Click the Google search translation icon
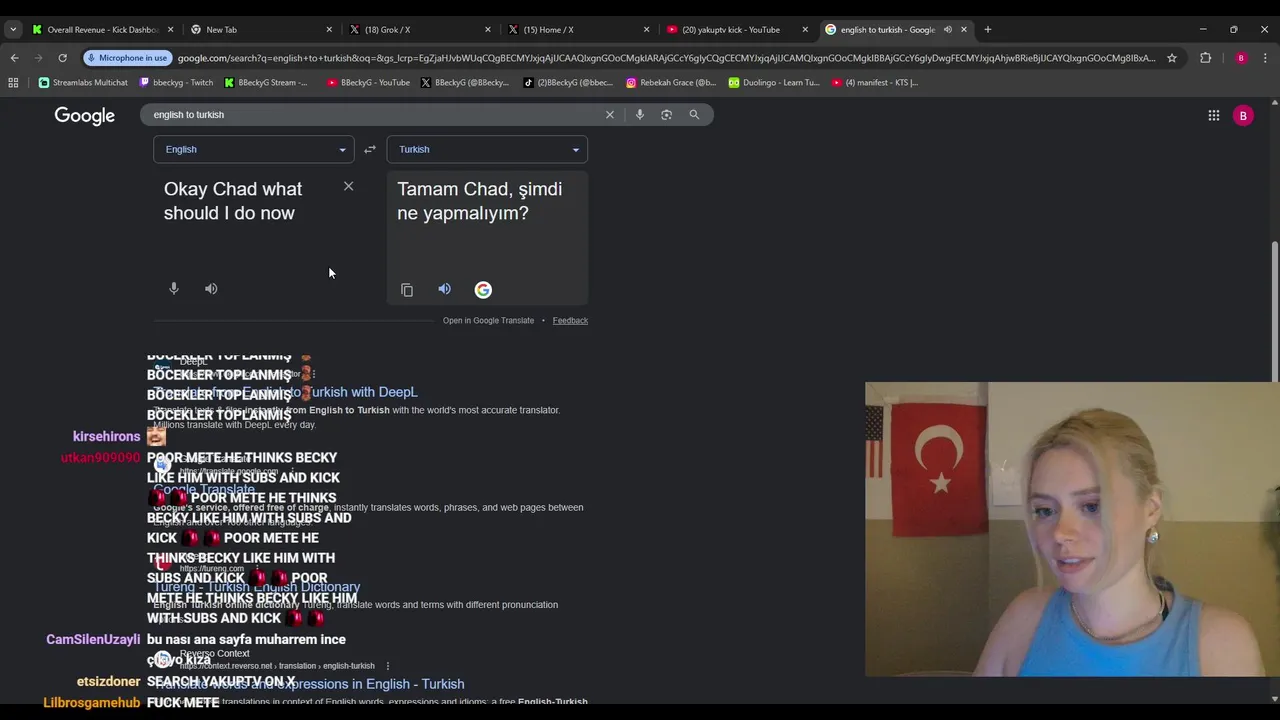 483,290
